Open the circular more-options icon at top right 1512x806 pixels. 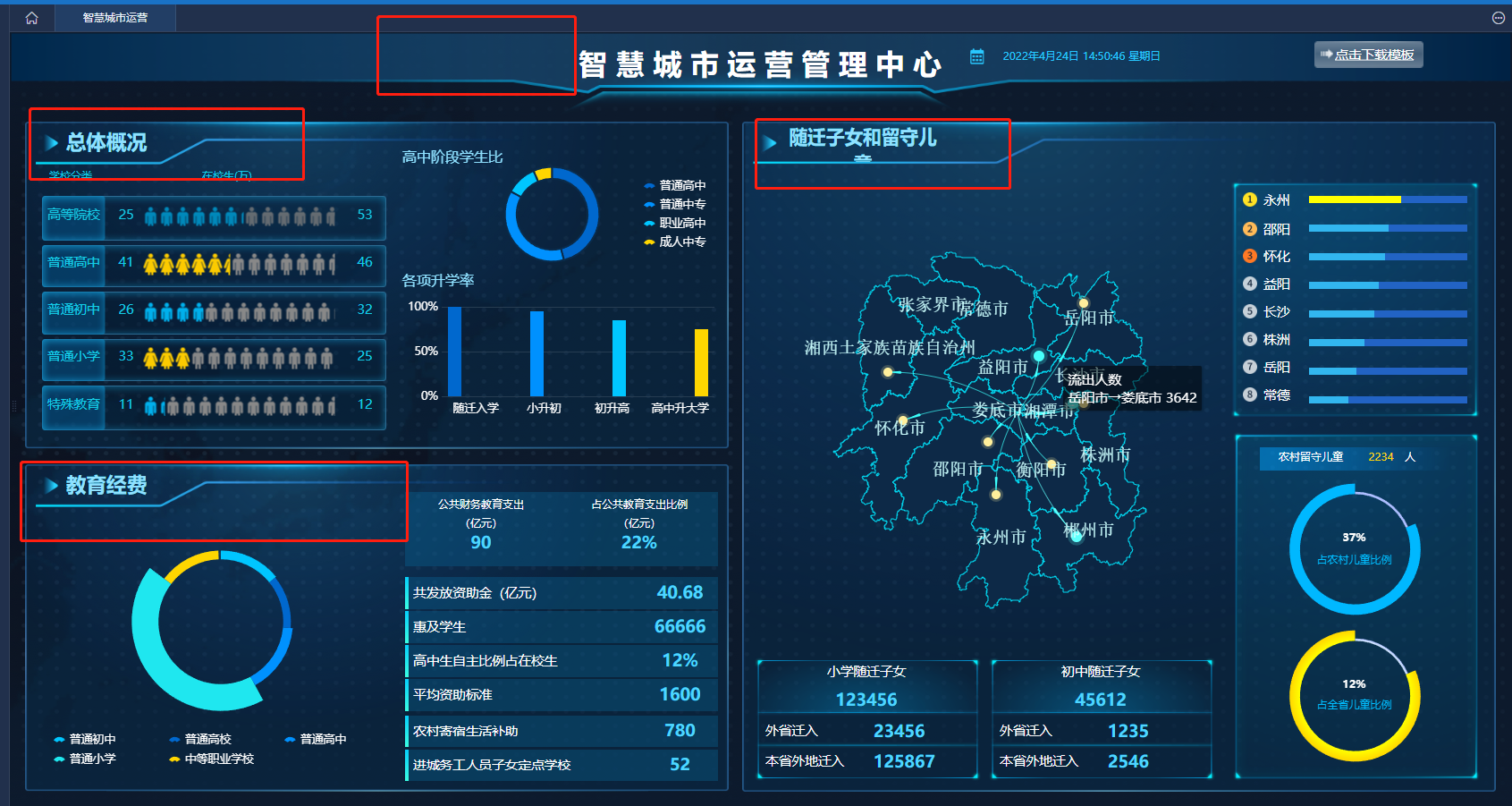tap(1499, 18)
